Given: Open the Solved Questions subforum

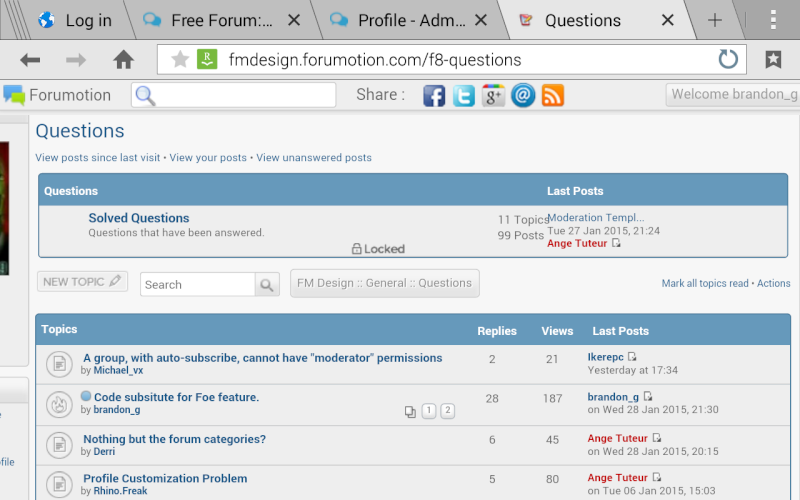Looking at the screenshot, I should pyautogui.click(x=139, y=218).
